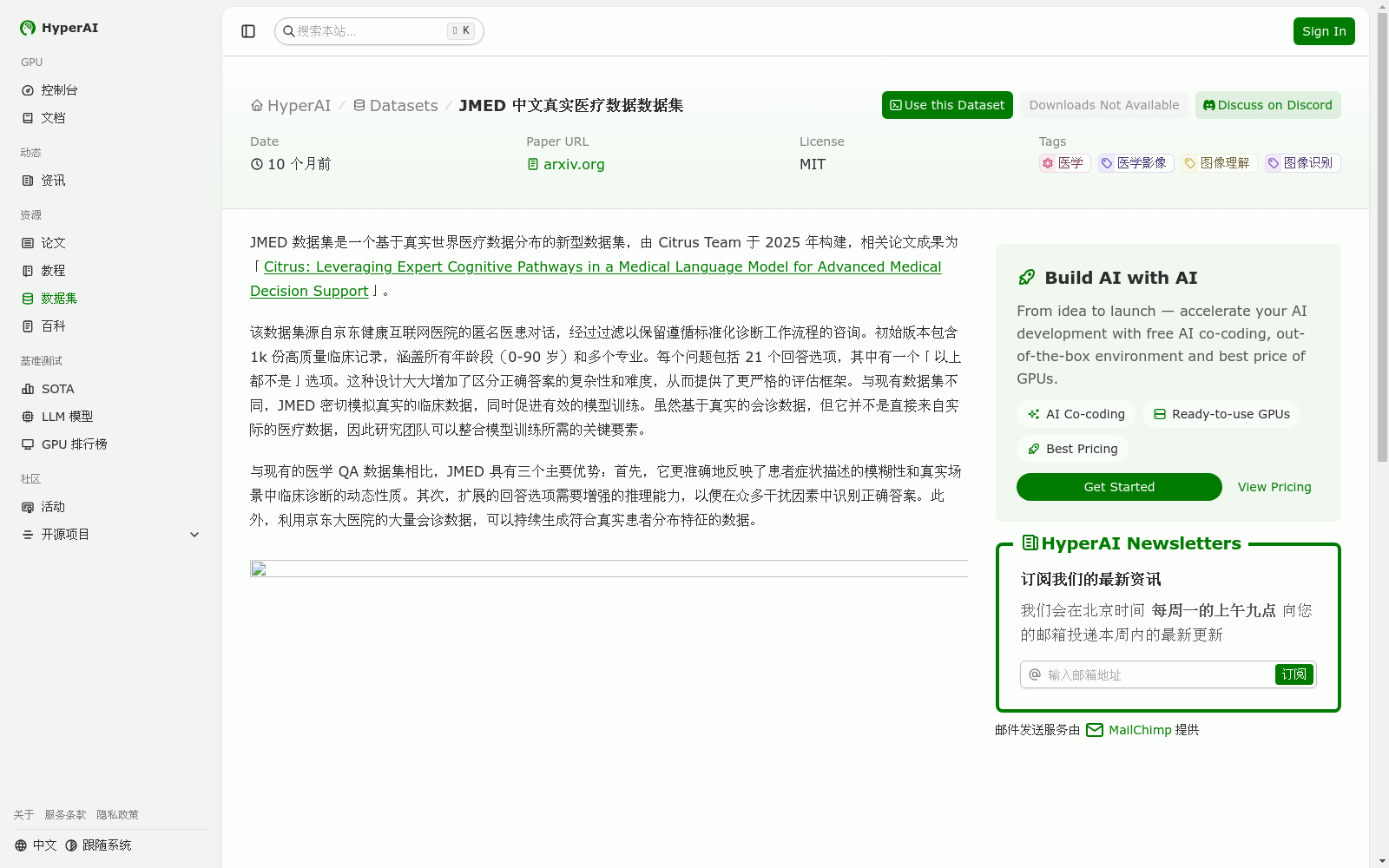Open the arxiv.org paper link
This screenshot has width=1389, height=868.
pos(566,164)
